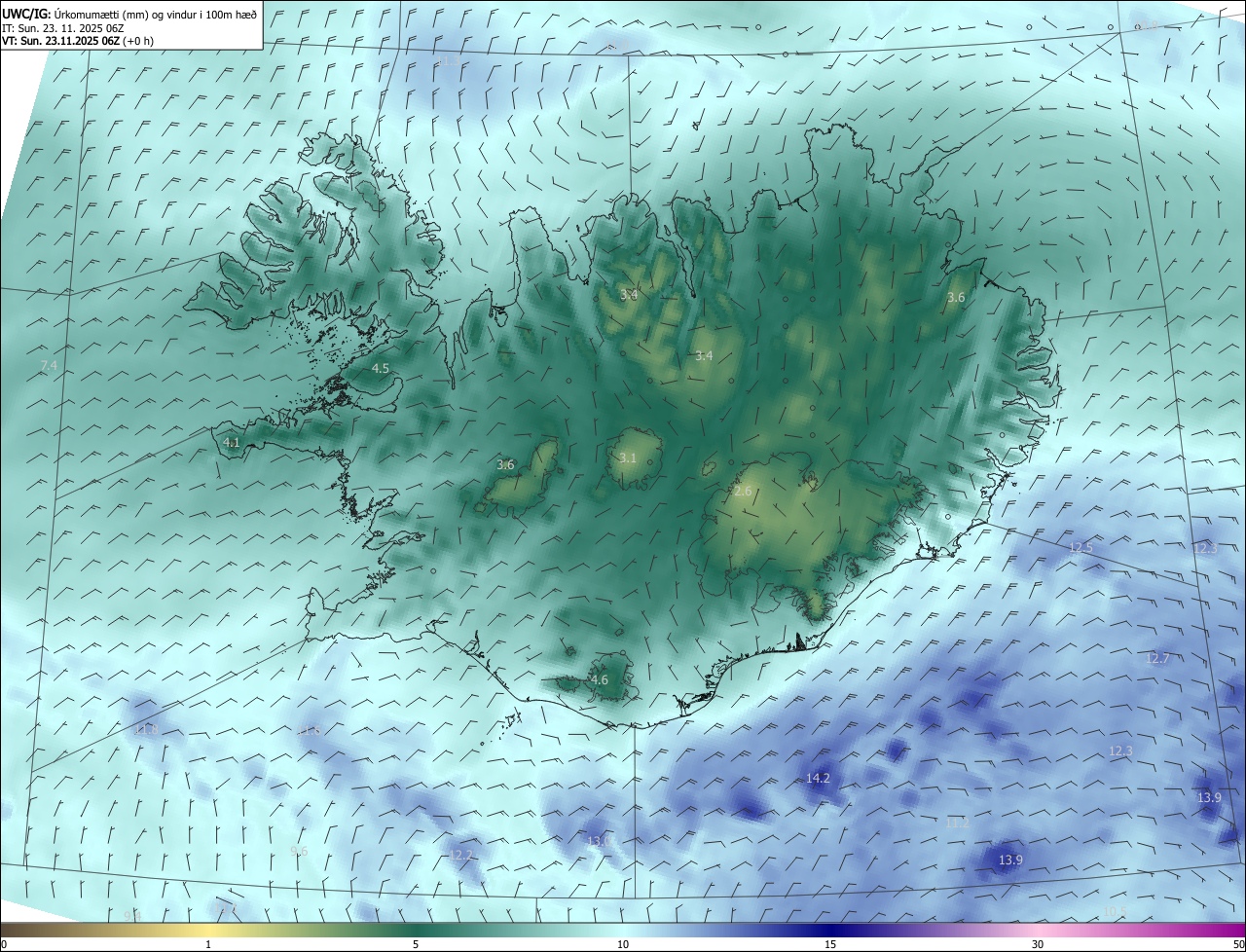This screenshot has height=952, width=1246.
Task: Click the 12.5 value off the southeast coast
Action: [x=1081, y=548]
